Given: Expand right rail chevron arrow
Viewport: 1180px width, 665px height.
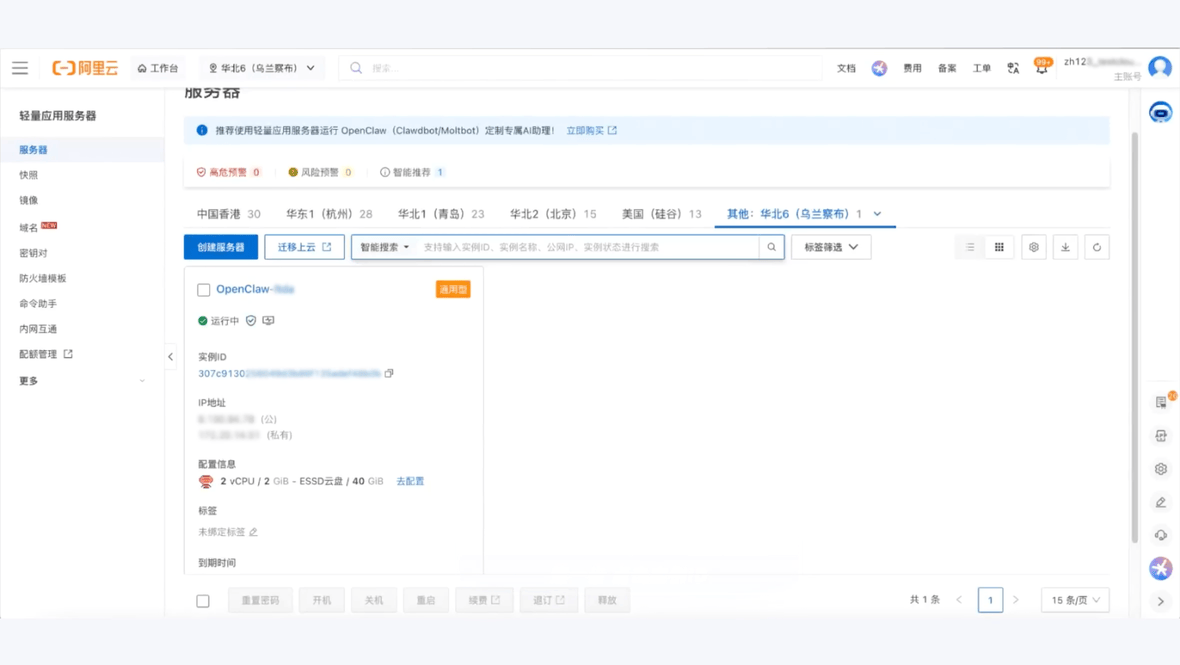Looking at the screenshot, I should 1160,601.
